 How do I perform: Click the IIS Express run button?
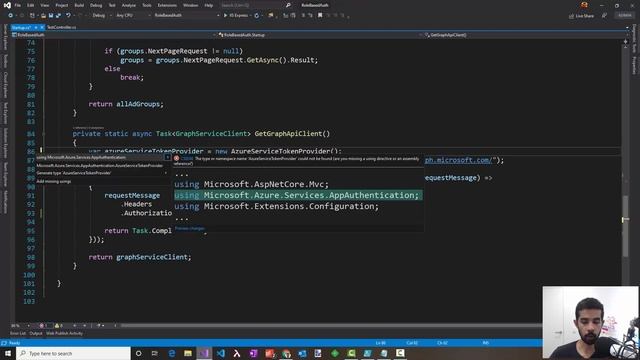pyautogui.click(x=236, y=16)
